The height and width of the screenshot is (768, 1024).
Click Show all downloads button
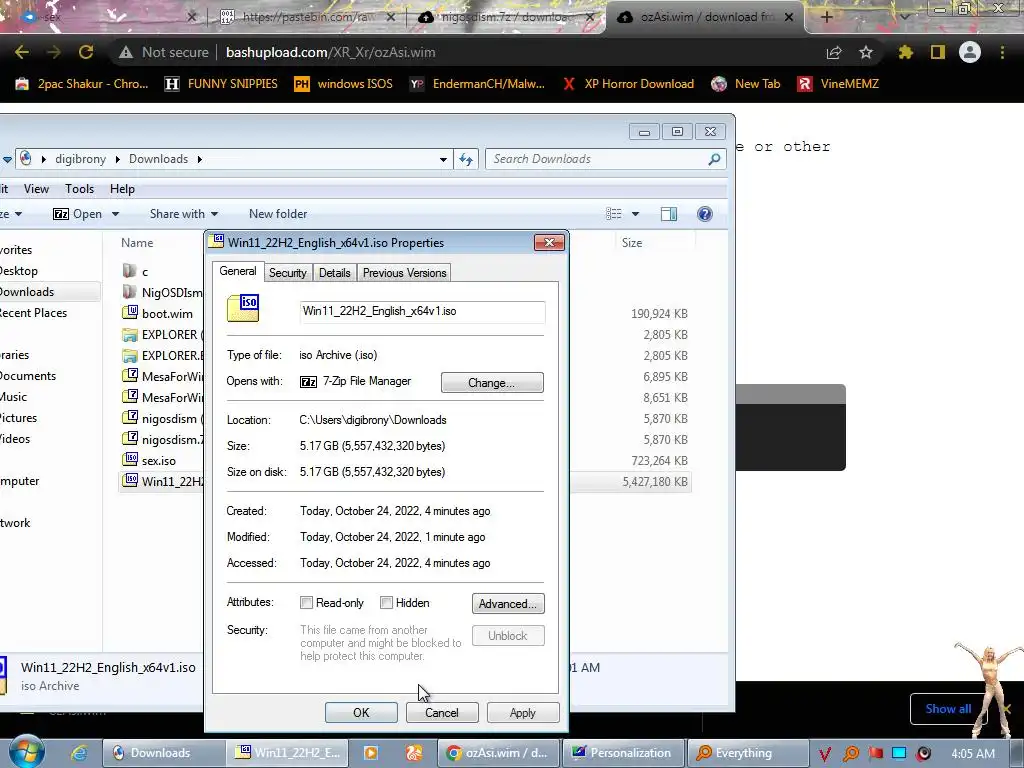click(948, 709)
